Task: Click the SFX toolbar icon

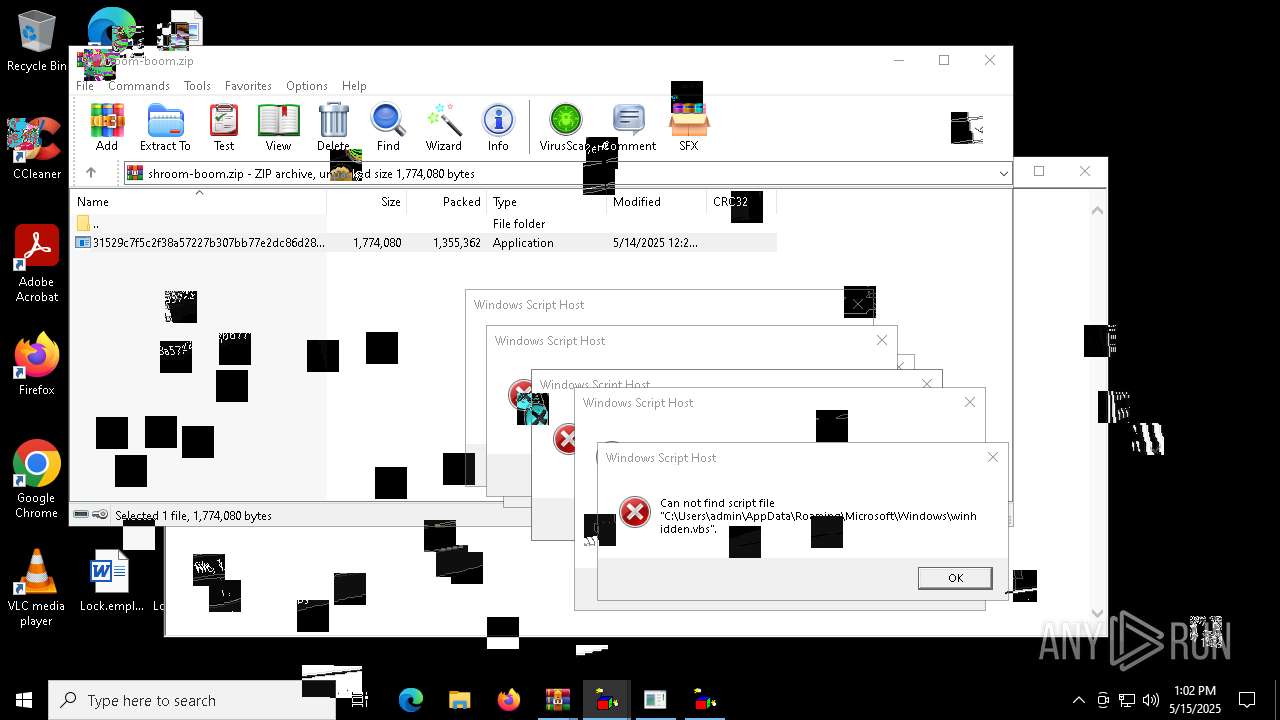Action: [688, 127]
